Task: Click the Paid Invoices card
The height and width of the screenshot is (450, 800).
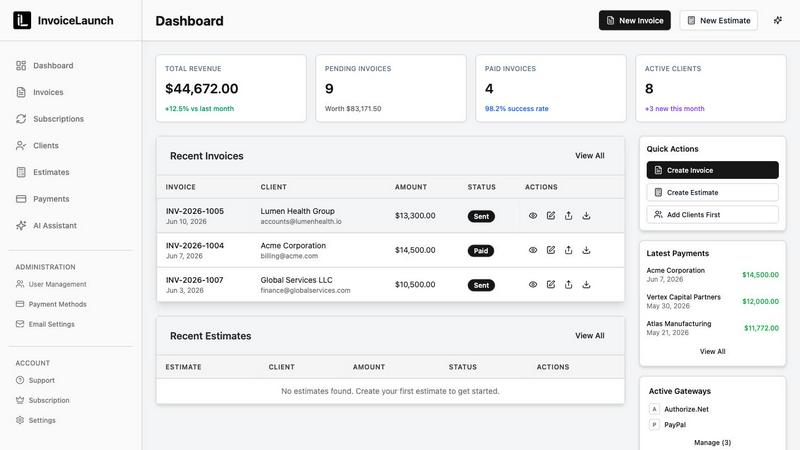Action: coord(551,88)
